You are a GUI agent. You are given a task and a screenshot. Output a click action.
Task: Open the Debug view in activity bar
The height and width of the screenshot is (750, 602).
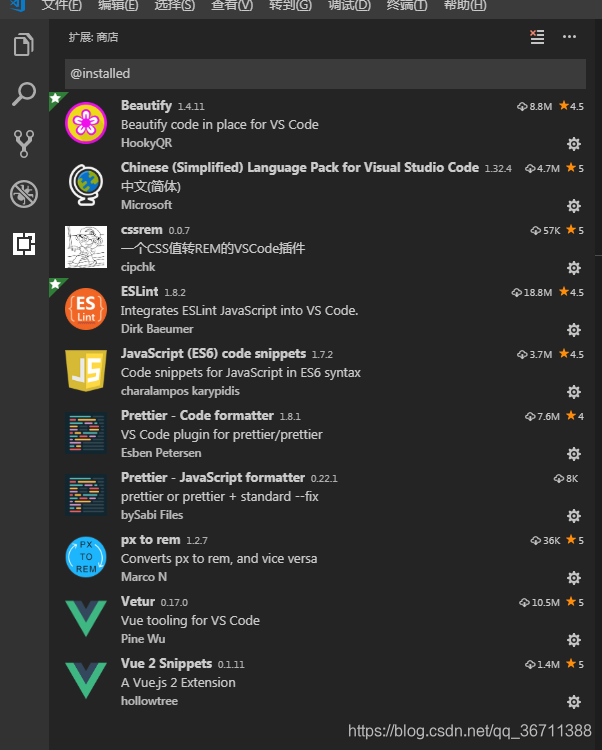24,194
